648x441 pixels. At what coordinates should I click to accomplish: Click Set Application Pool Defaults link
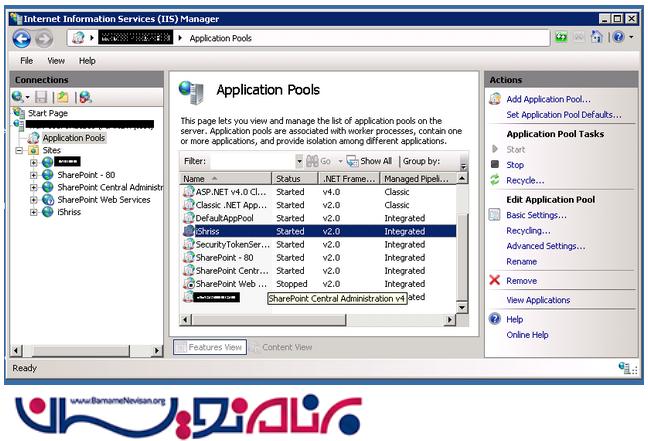[564, 114]
